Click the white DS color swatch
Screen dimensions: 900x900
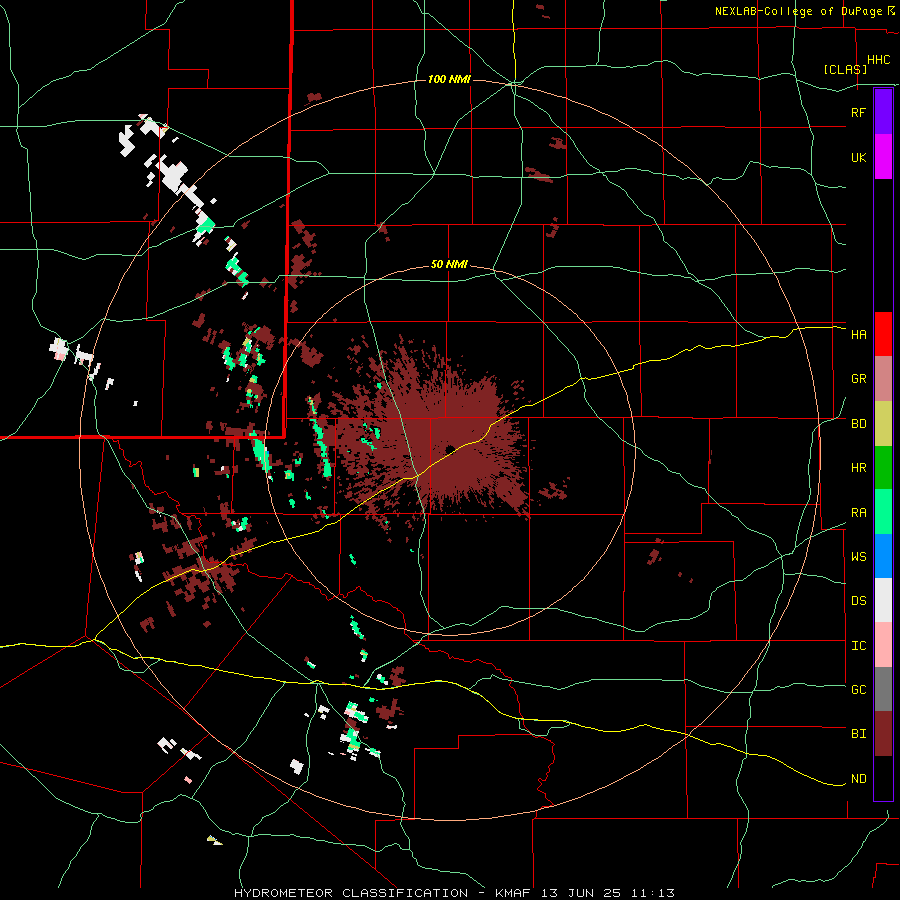point(883,600)
